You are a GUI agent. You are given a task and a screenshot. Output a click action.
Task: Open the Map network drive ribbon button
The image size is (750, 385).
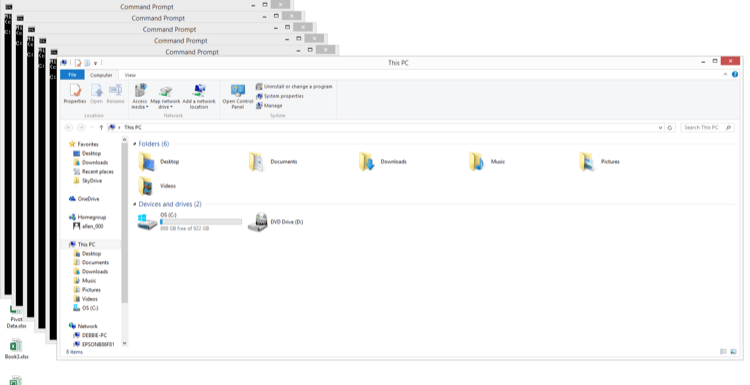pos(165,97)
